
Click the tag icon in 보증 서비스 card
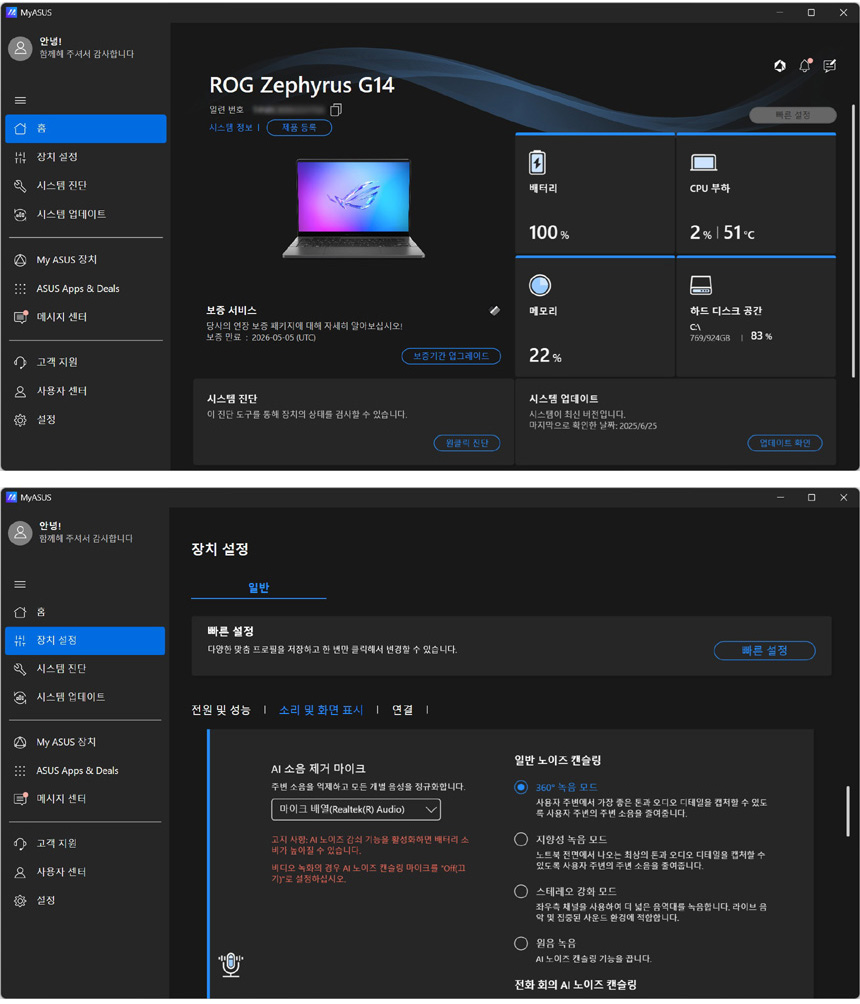point(494,311)
